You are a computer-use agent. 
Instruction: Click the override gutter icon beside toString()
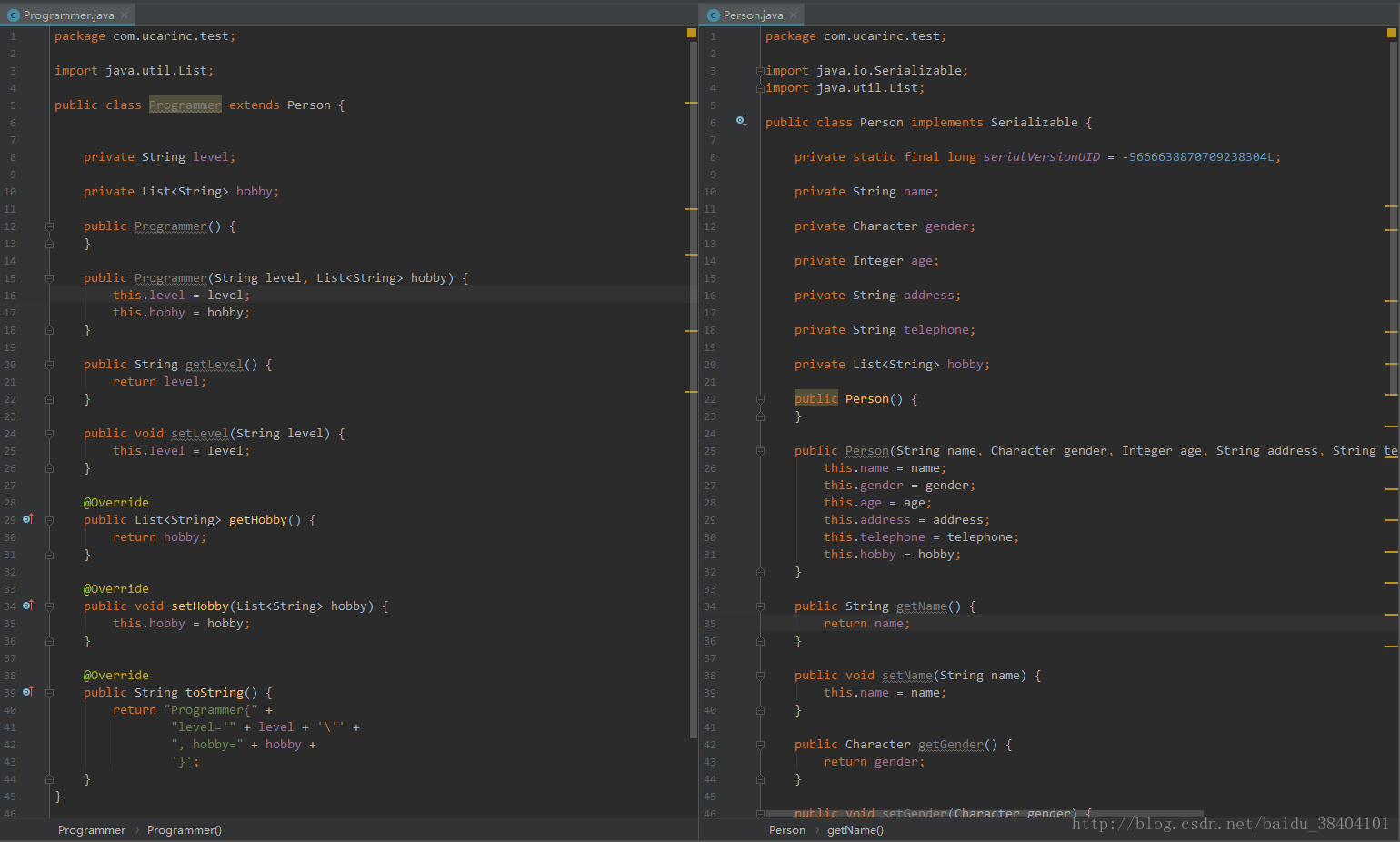[x=27, y=692]
